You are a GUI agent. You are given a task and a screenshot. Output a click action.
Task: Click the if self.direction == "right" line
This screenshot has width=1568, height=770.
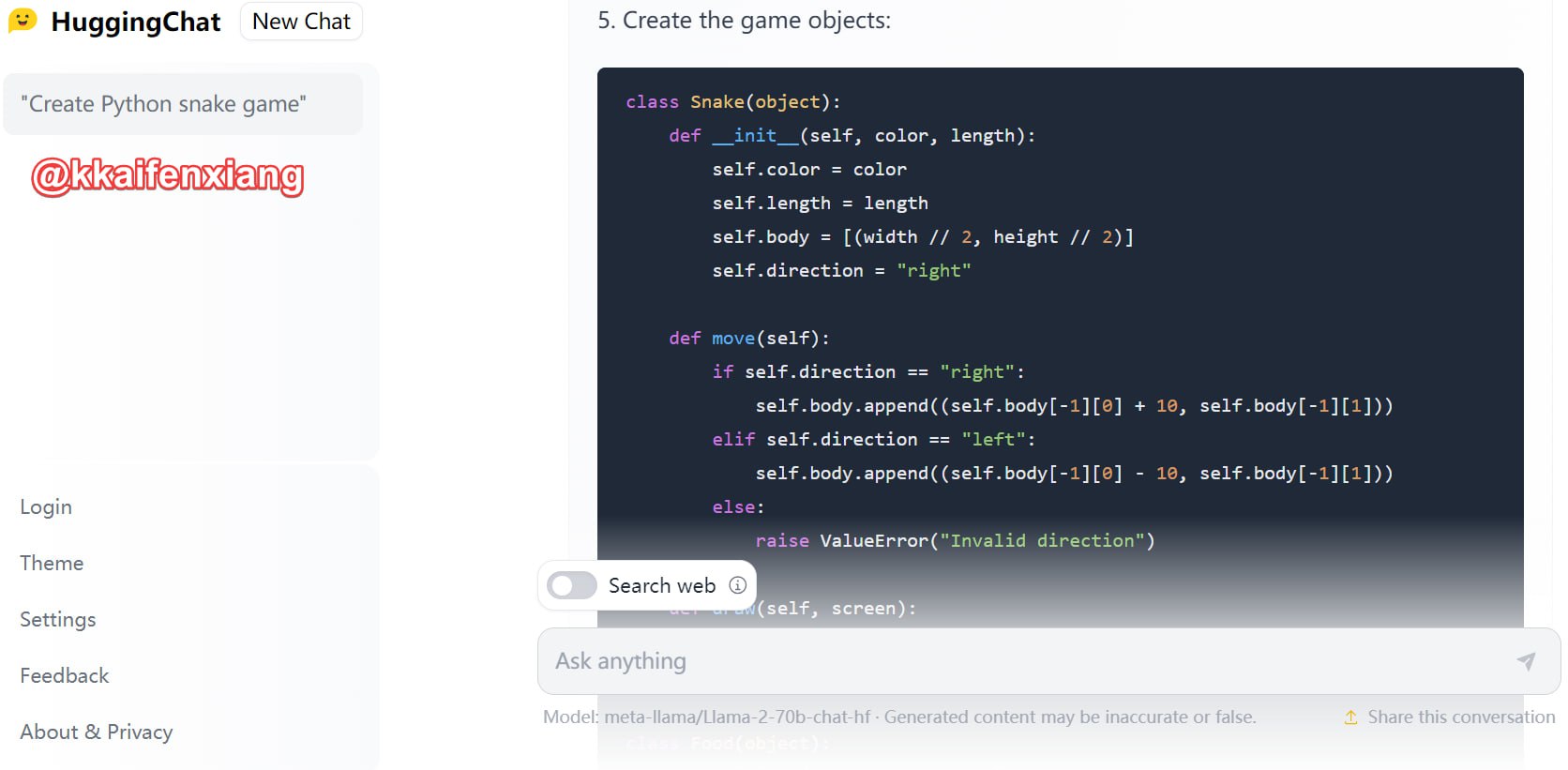tap(868, 371)
